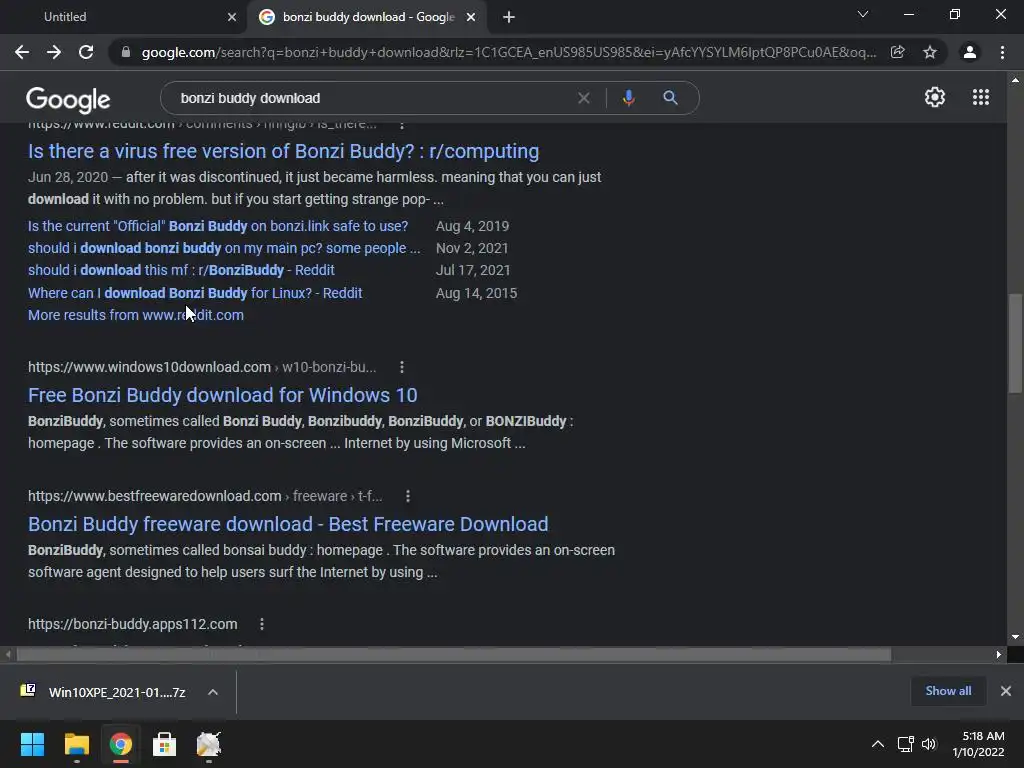Open the virus free Bonzi Buddy Reddit result

pyautogui.click(x=283, y=151)
